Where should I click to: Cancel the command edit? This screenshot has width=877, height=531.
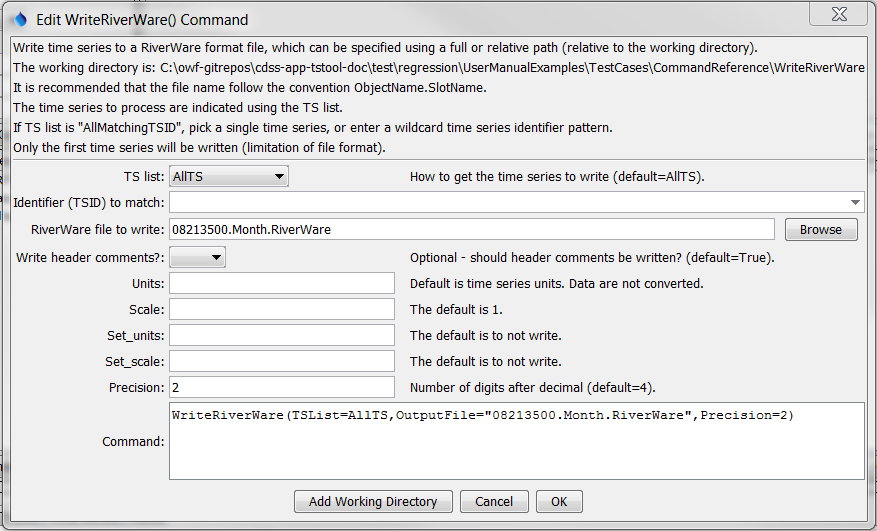[494, 501]
